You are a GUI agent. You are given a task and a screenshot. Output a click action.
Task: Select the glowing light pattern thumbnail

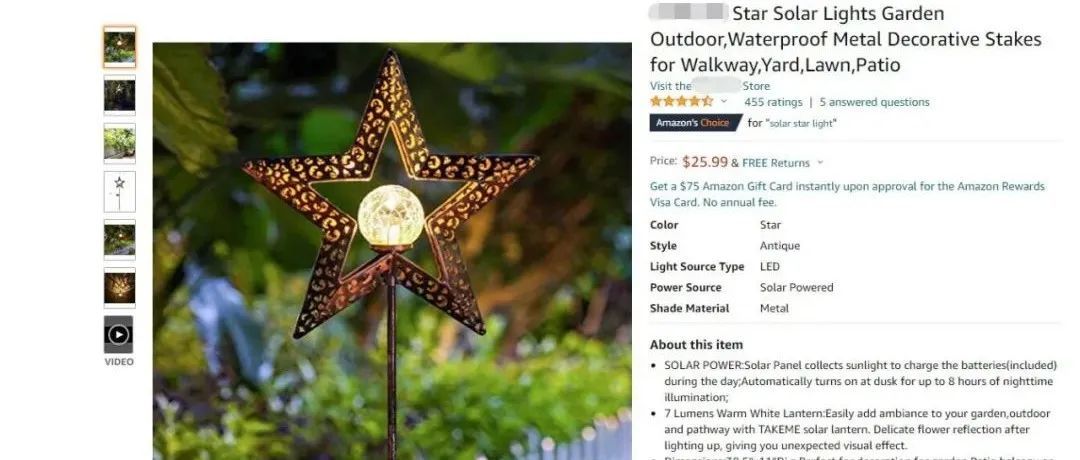click(x=119, y=288)
